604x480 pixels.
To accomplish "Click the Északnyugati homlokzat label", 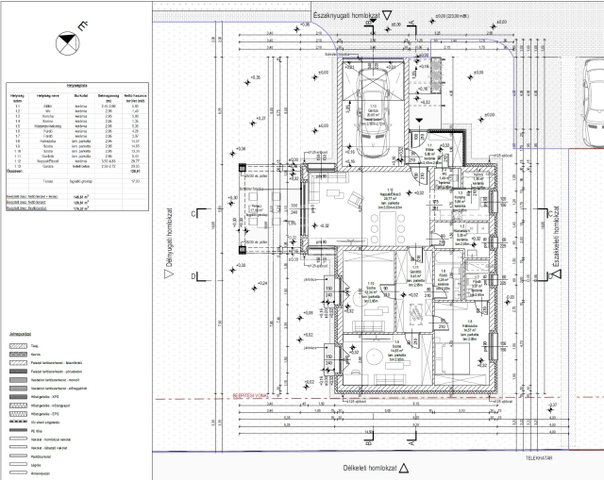I will click(346, 15).
